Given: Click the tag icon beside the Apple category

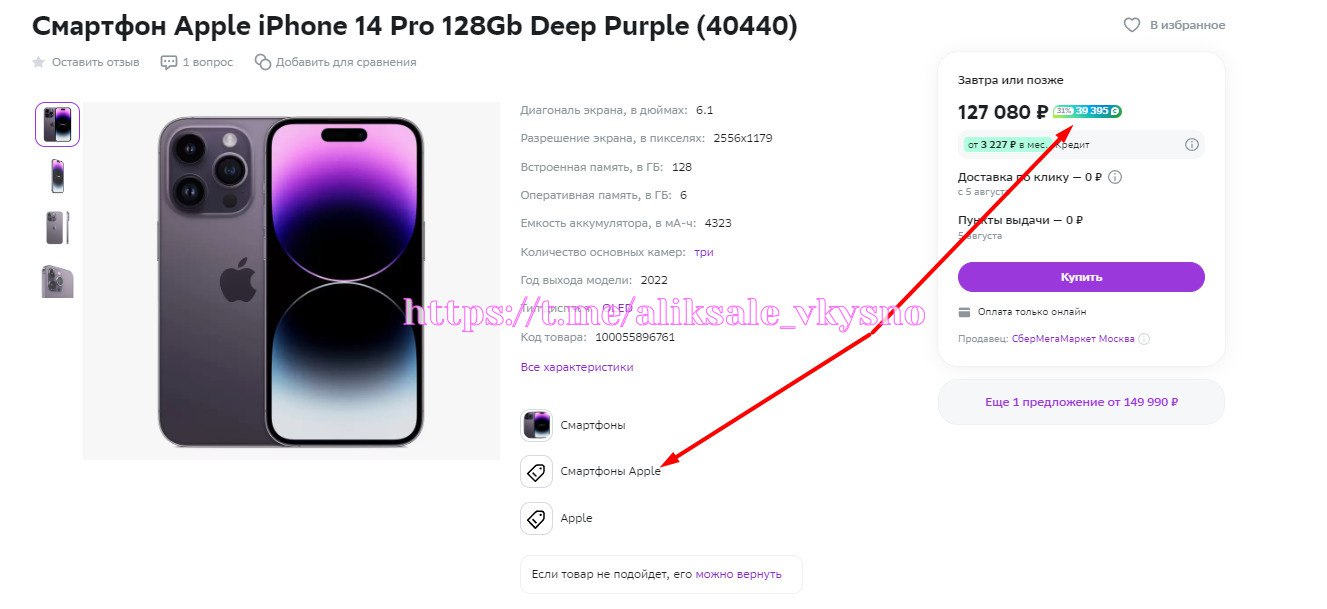Looking at the screenshot, I should [536, 519].
